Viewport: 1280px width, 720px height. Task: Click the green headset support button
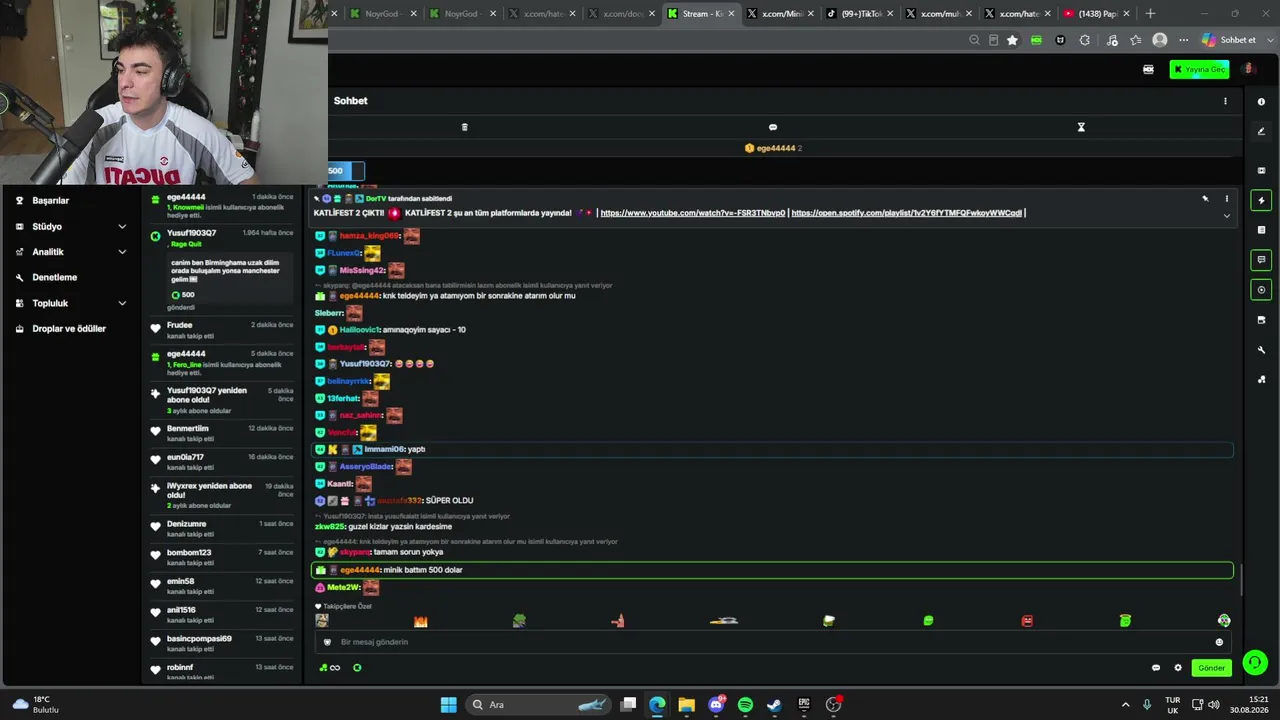[1255, 662]
